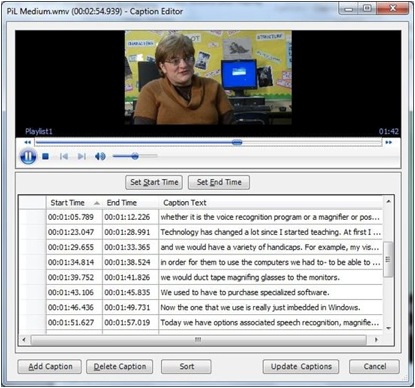Click the Caption Text column header
The image size is (415, 388).
271,203
